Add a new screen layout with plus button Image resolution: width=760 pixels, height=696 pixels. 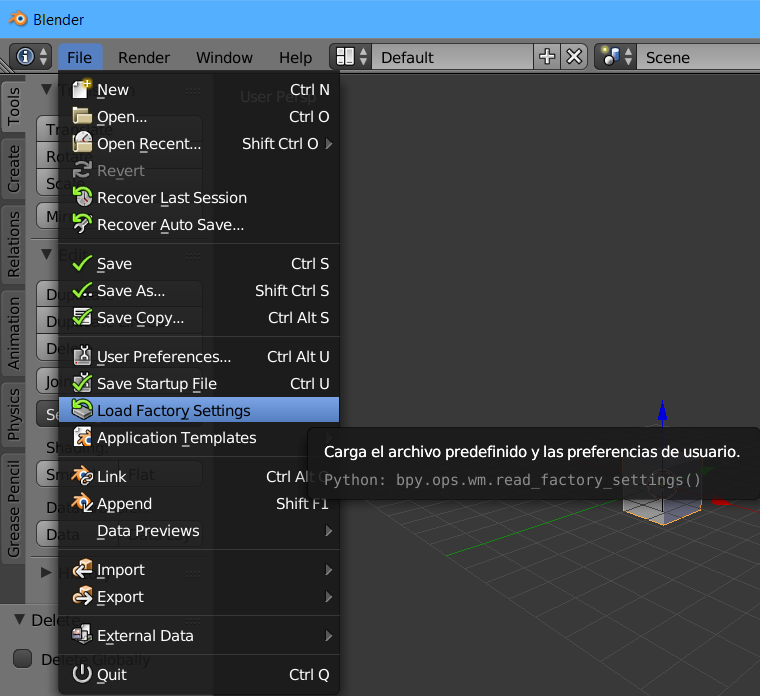pyautogui.click(x=547, y=57)
